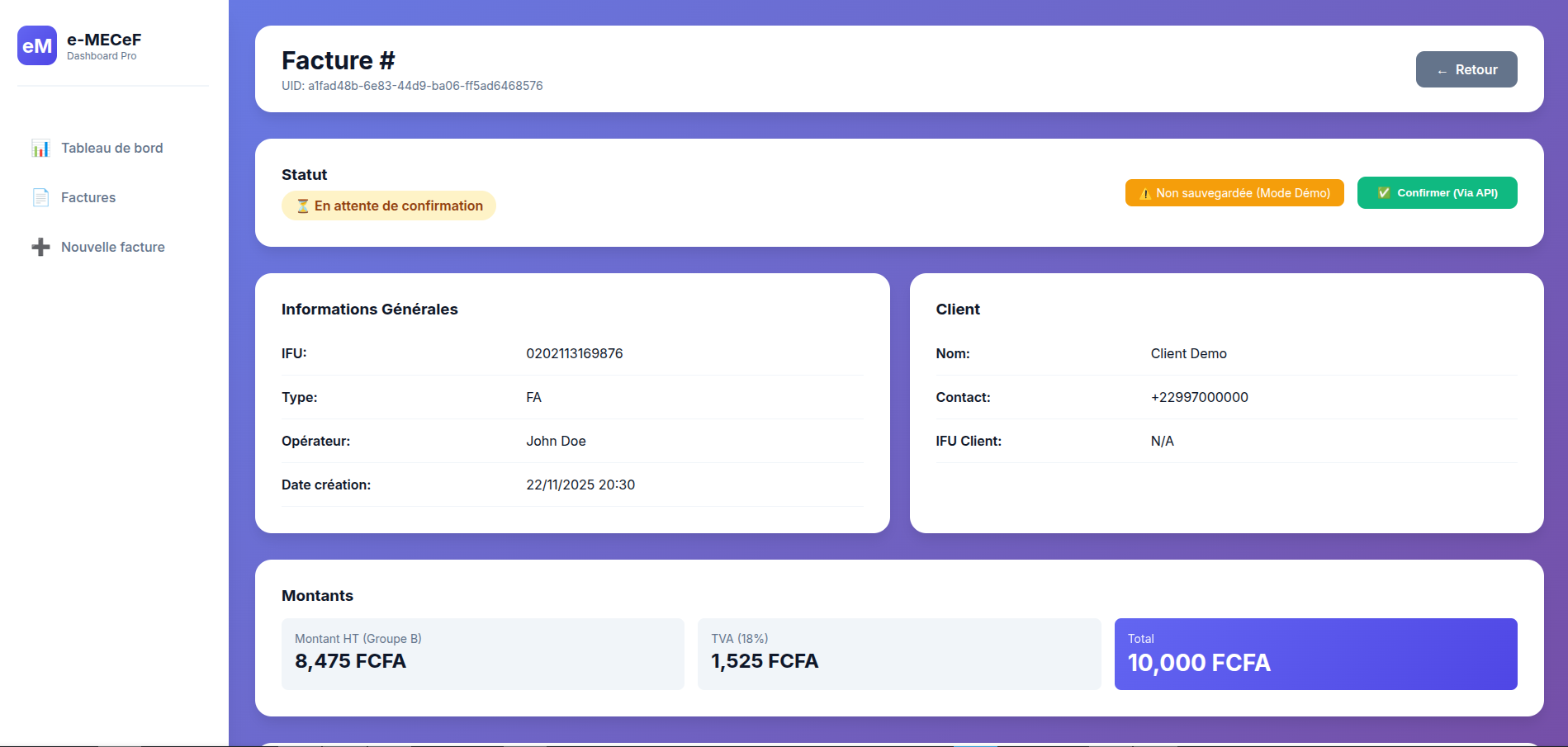Click the Factures document icon
The width and height of the screenshot is (1568, 747).
click(x=40, y=198)
